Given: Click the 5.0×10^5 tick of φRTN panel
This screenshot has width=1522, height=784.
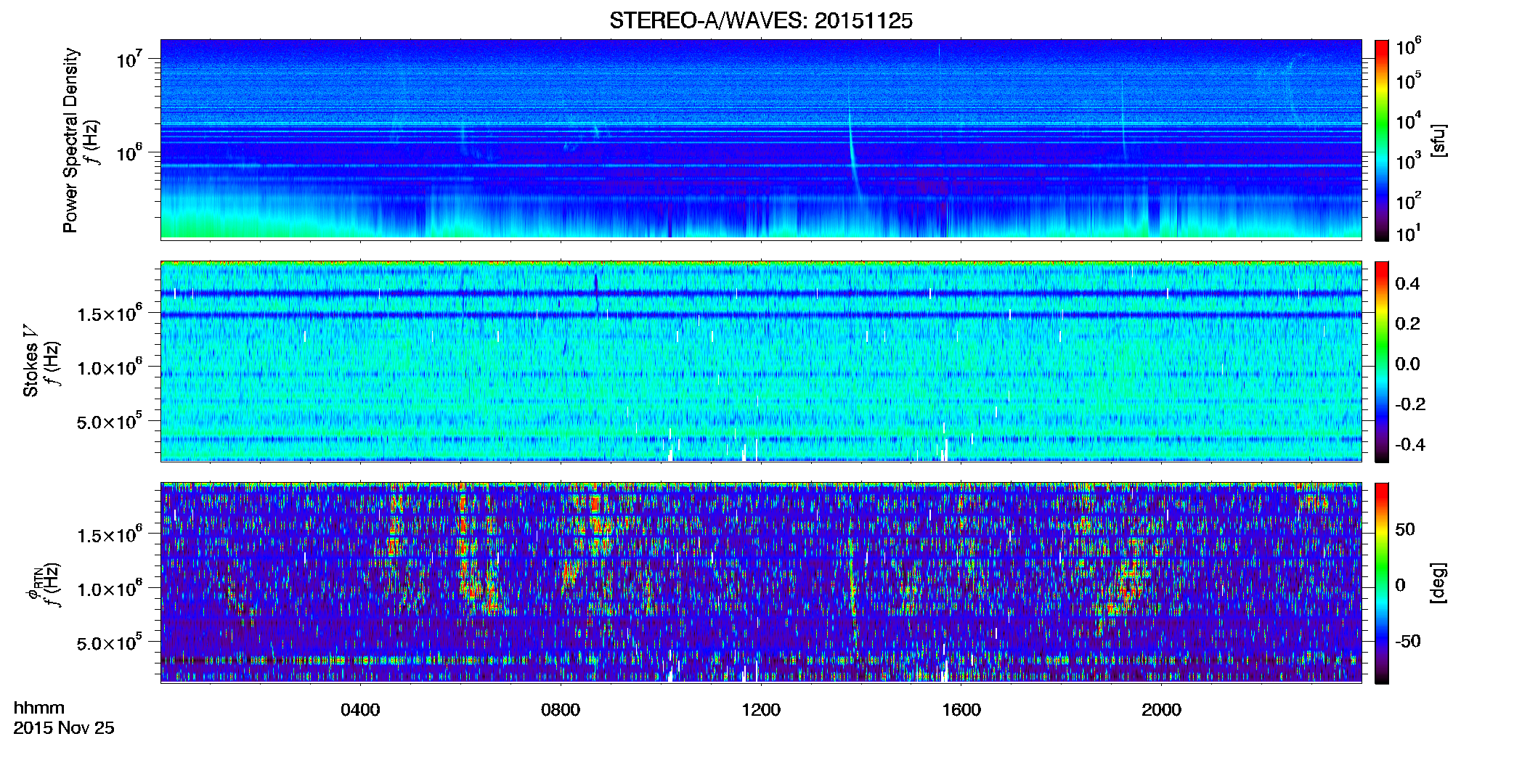Looking at the screenshot, I should click(x=110, y=642).
